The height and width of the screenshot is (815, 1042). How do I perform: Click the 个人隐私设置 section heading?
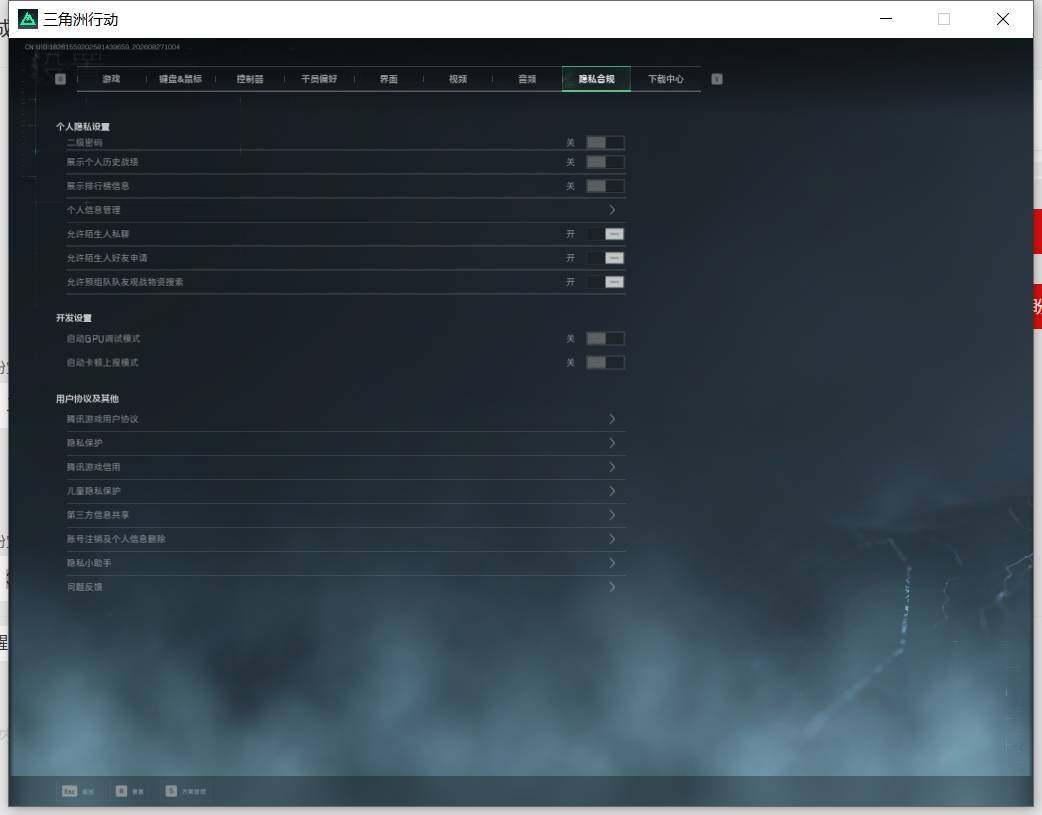pyautogui.click(x=83, y=126)
